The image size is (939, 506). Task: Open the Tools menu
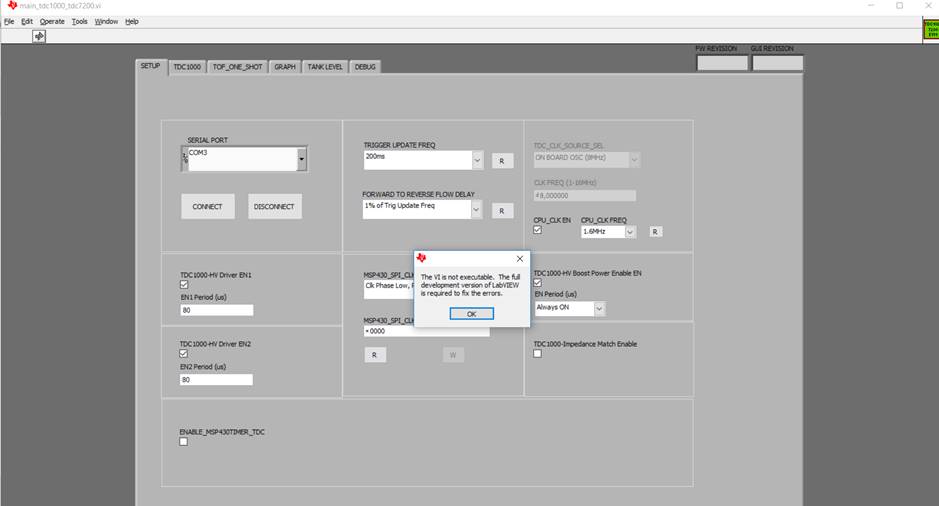pos(80,22)
